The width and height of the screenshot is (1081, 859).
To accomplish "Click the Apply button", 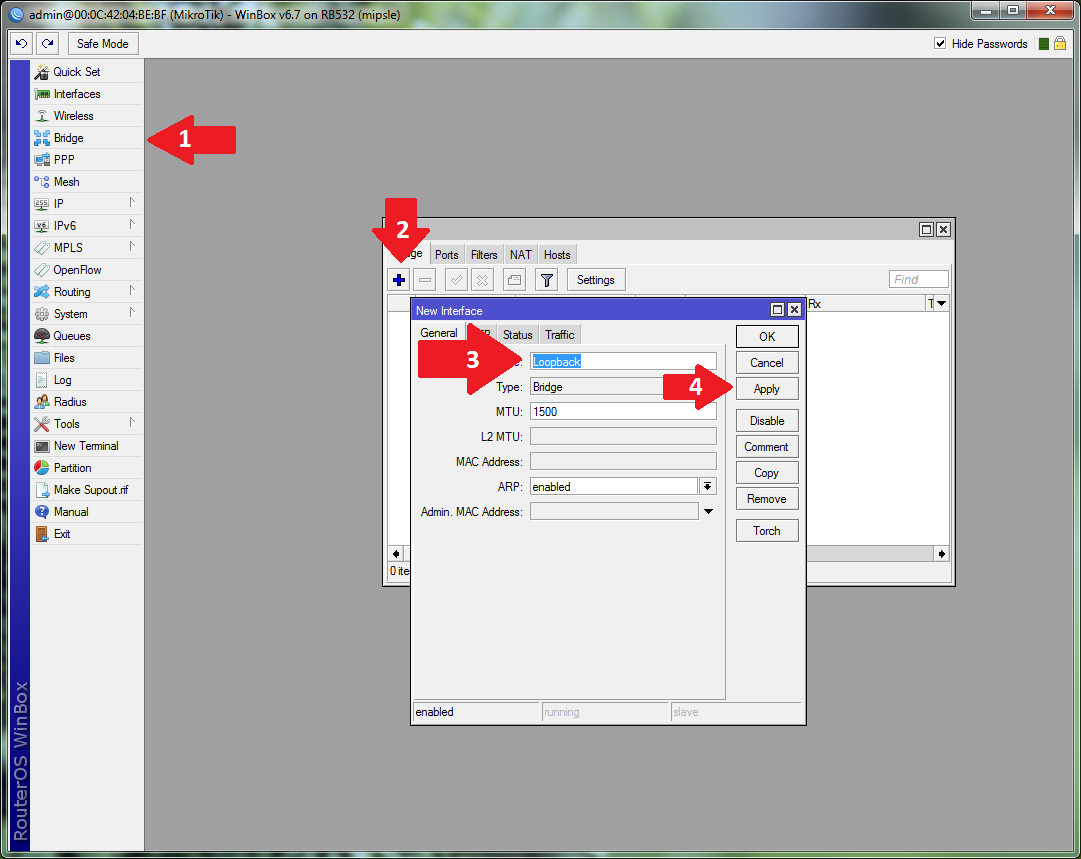I will [767, 389].
